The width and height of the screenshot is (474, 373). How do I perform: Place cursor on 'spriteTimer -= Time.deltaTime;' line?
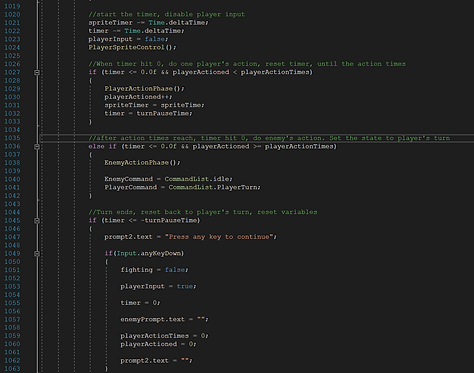point(148,23)
